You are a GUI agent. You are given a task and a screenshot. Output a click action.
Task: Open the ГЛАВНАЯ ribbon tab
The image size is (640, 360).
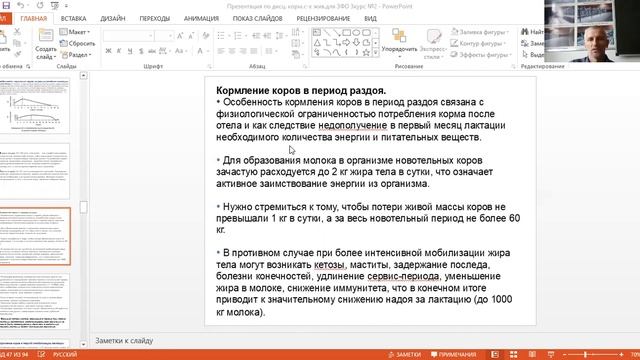(33, 18)
